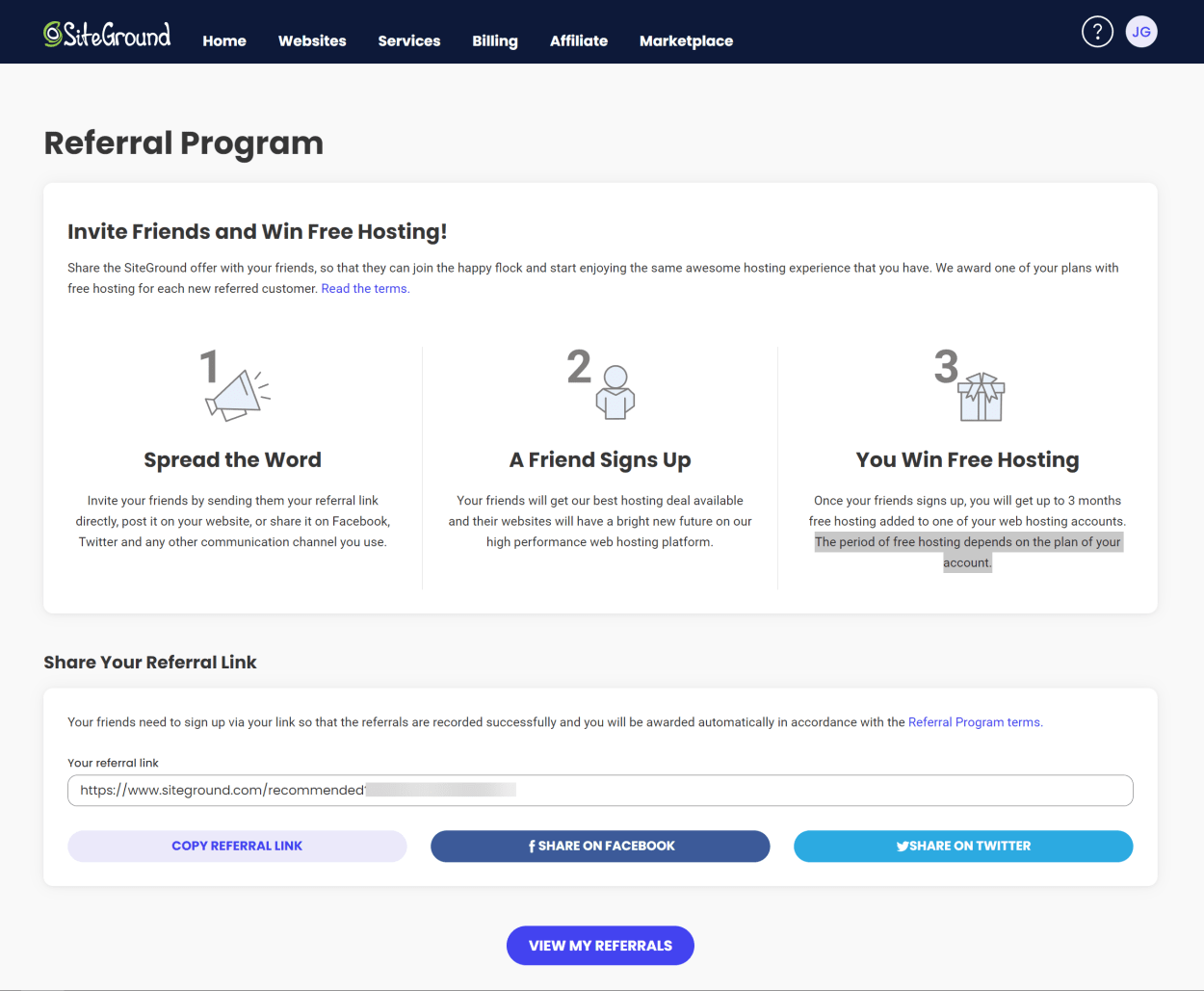Go to Home in the navigation

pyautogui.click(x=224, y=40)
